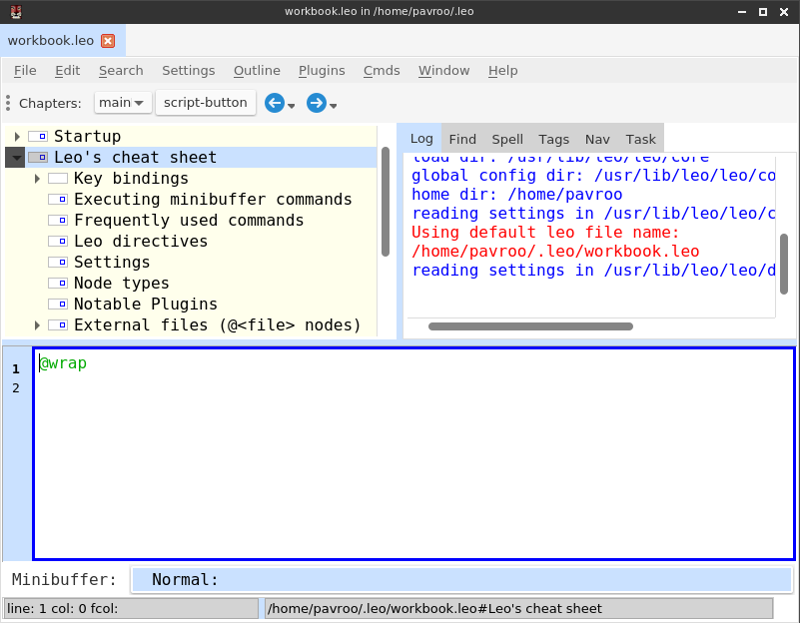Open the Edit menu

pos(67,70)
